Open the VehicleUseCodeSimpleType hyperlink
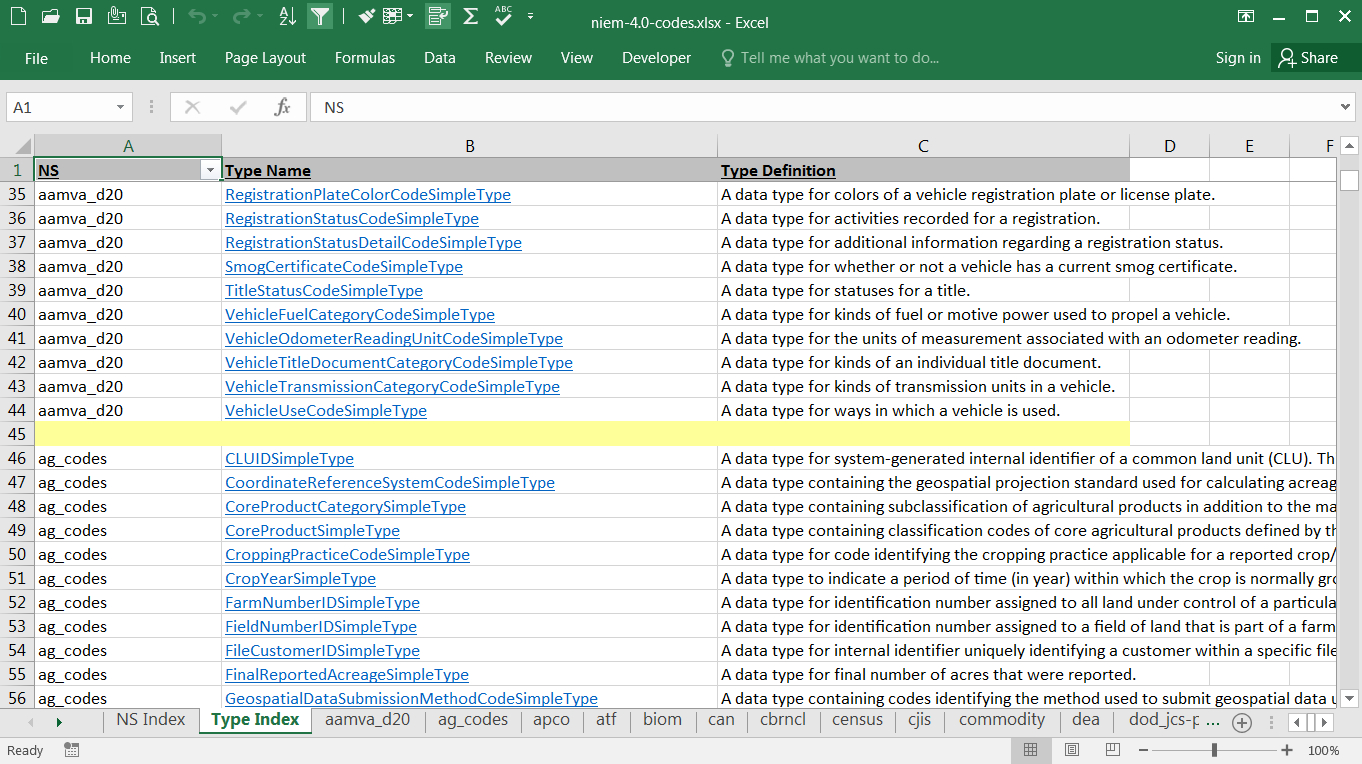The width and height of the screenshot is (1362, 764). pyautogui.click(x=326, y=411)
